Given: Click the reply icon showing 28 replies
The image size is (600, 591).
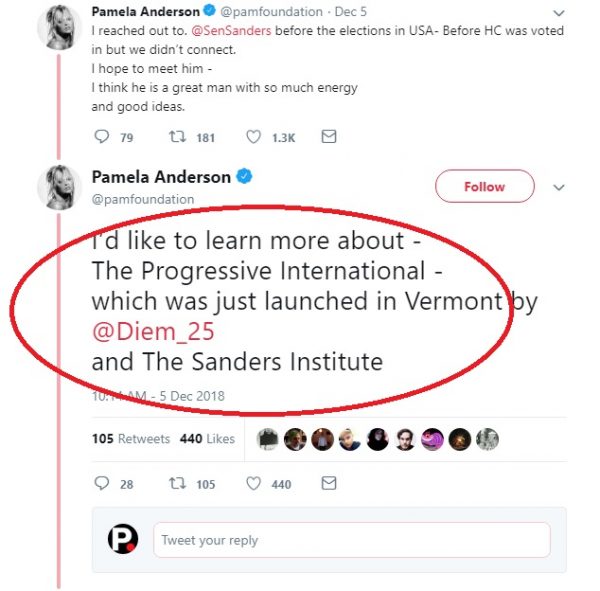Looking at the screenshot, I should 101,484.
